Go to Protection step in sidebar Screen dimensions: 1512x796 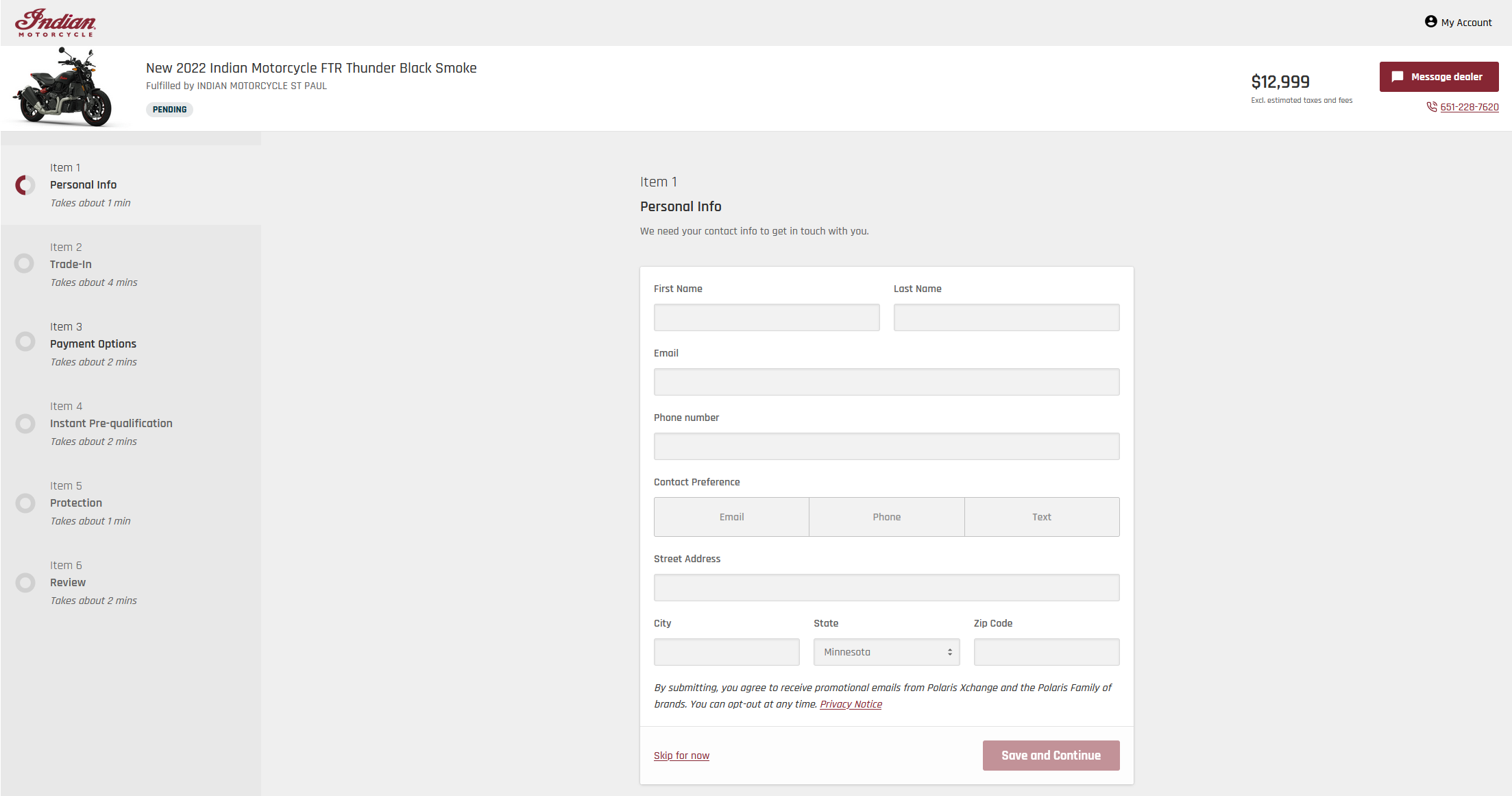click(x=75, y=503)
